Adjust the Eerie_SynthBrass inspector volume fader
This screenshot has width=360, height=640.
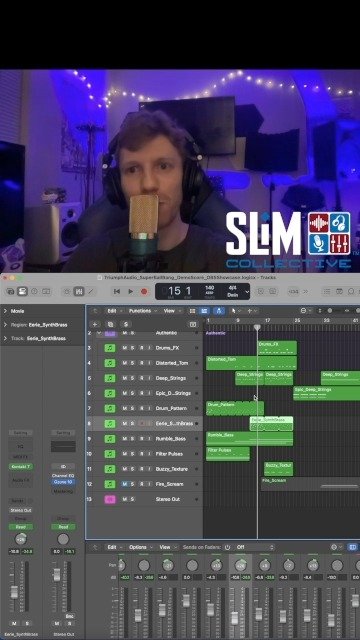click(x=14, y=592)
